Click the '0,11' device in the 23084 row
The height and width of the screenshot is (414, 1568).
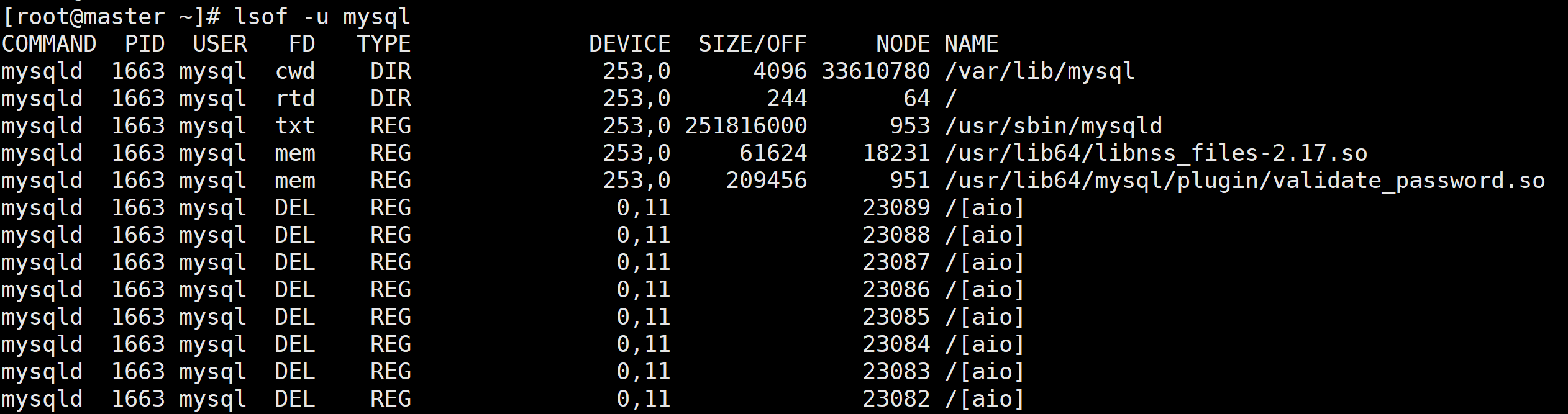(644, 344)
